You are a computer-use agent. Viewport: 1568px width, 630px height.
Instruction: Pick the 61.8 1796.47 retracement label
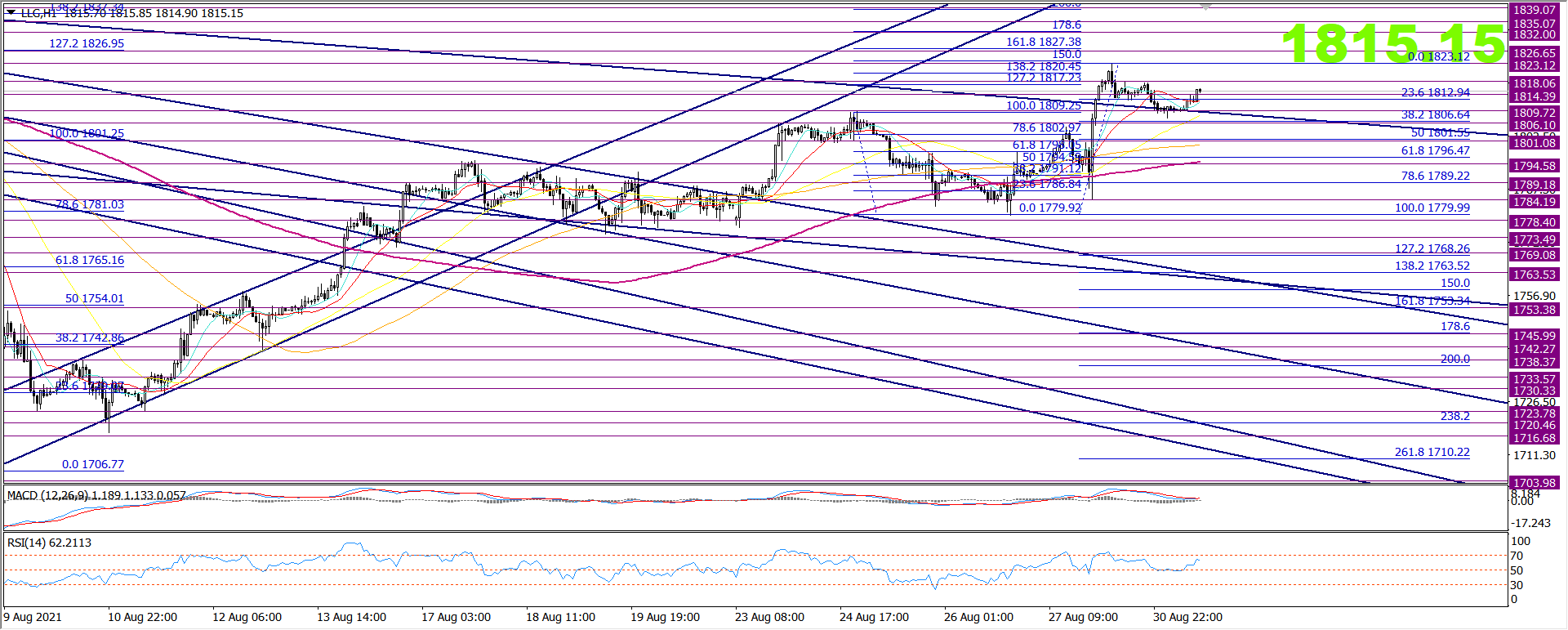[x=1436, y=150]
